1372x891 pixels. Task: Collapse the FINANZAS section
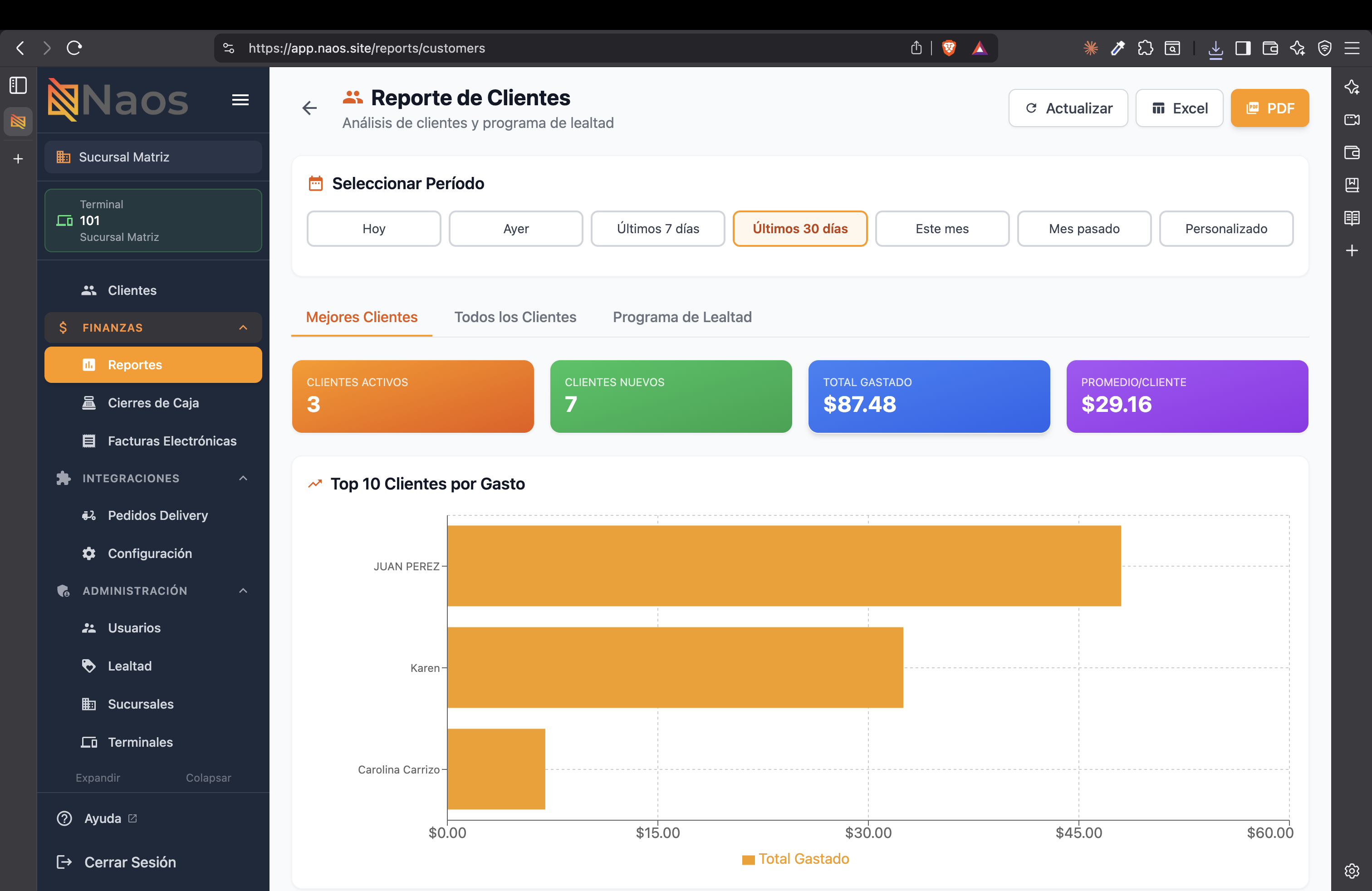(153, 328)
